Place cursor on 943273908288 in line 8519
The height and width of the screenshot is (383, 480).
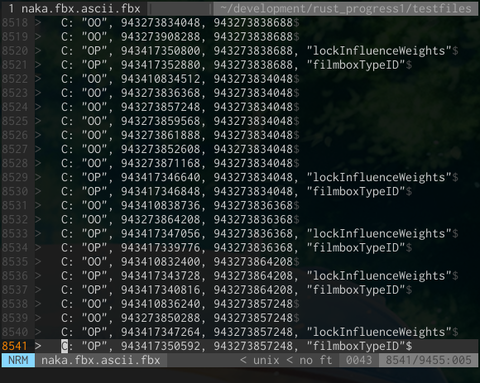coord(160,37)
